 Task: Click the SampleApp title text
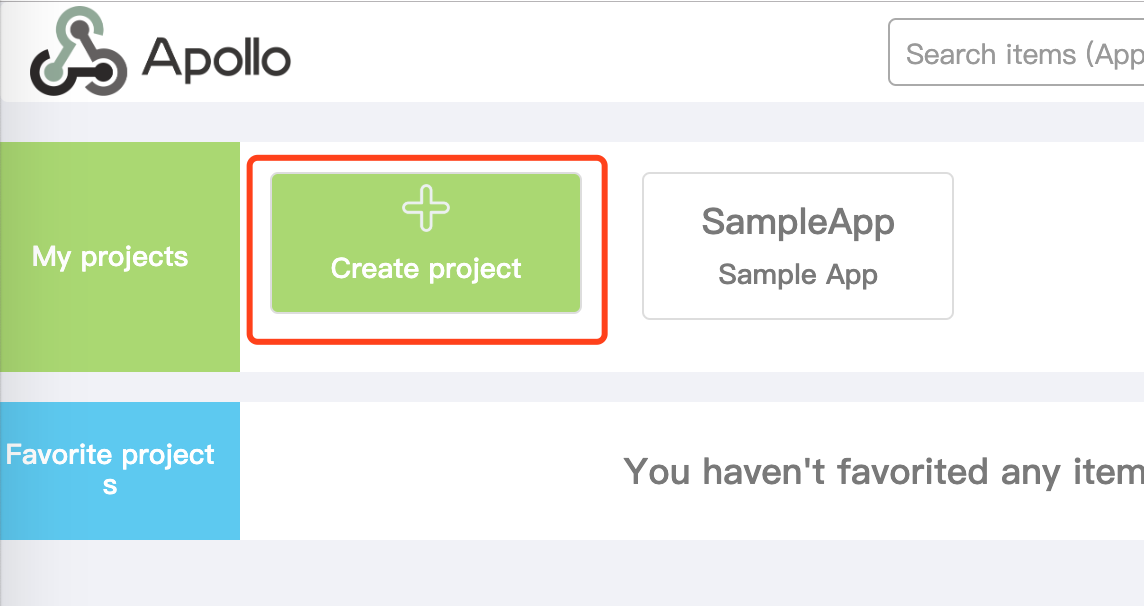coord(797,222)
